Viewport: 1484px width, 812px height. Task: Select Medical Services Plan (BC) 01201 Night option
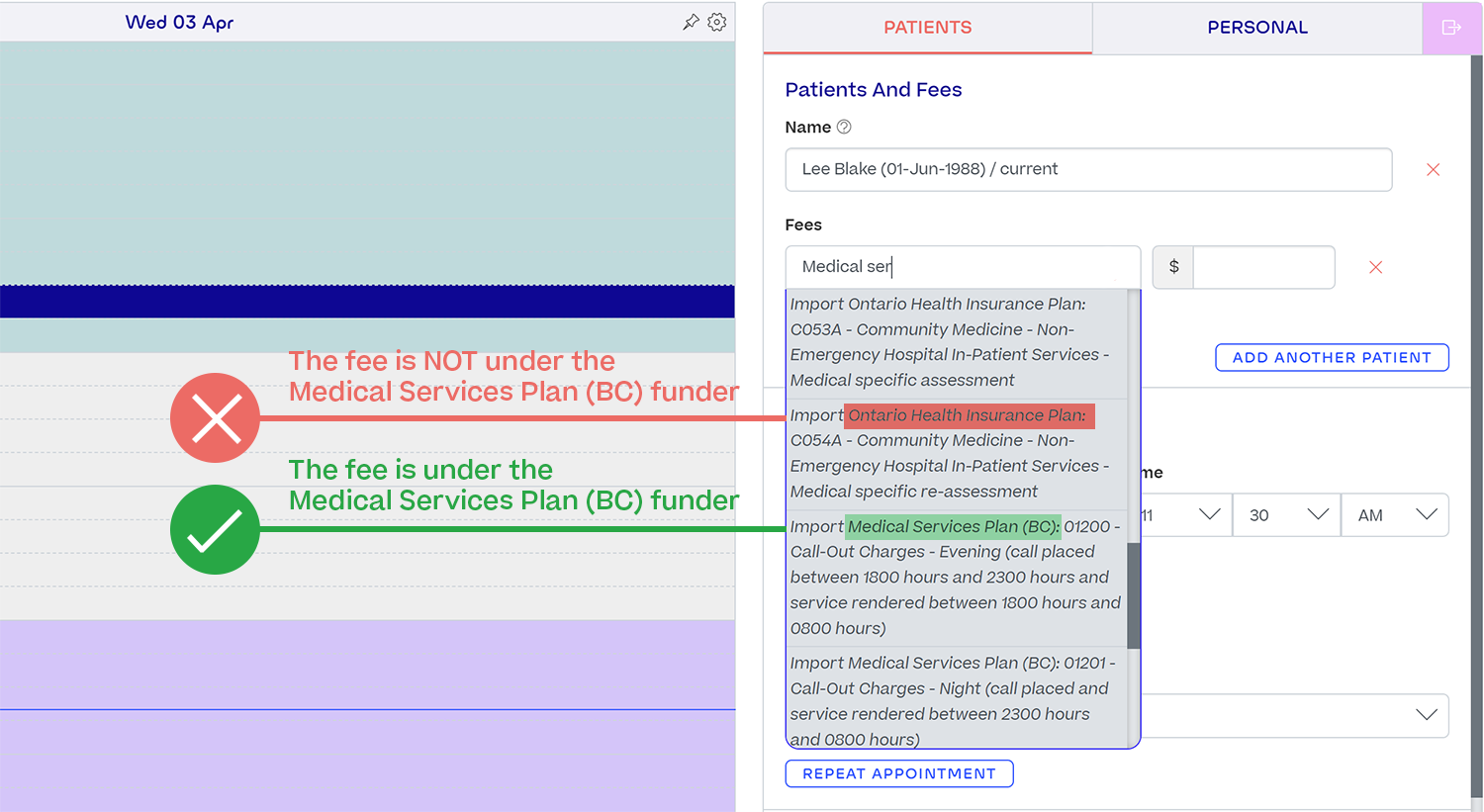pyautogui.click(x=957, y=699)
